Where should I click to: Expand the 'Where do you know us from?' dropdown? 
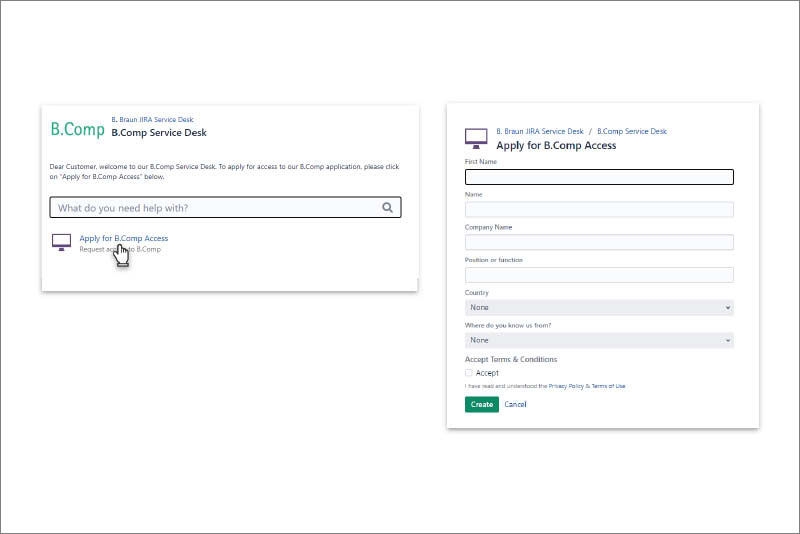pyautogui.click(x=599, y=340)
